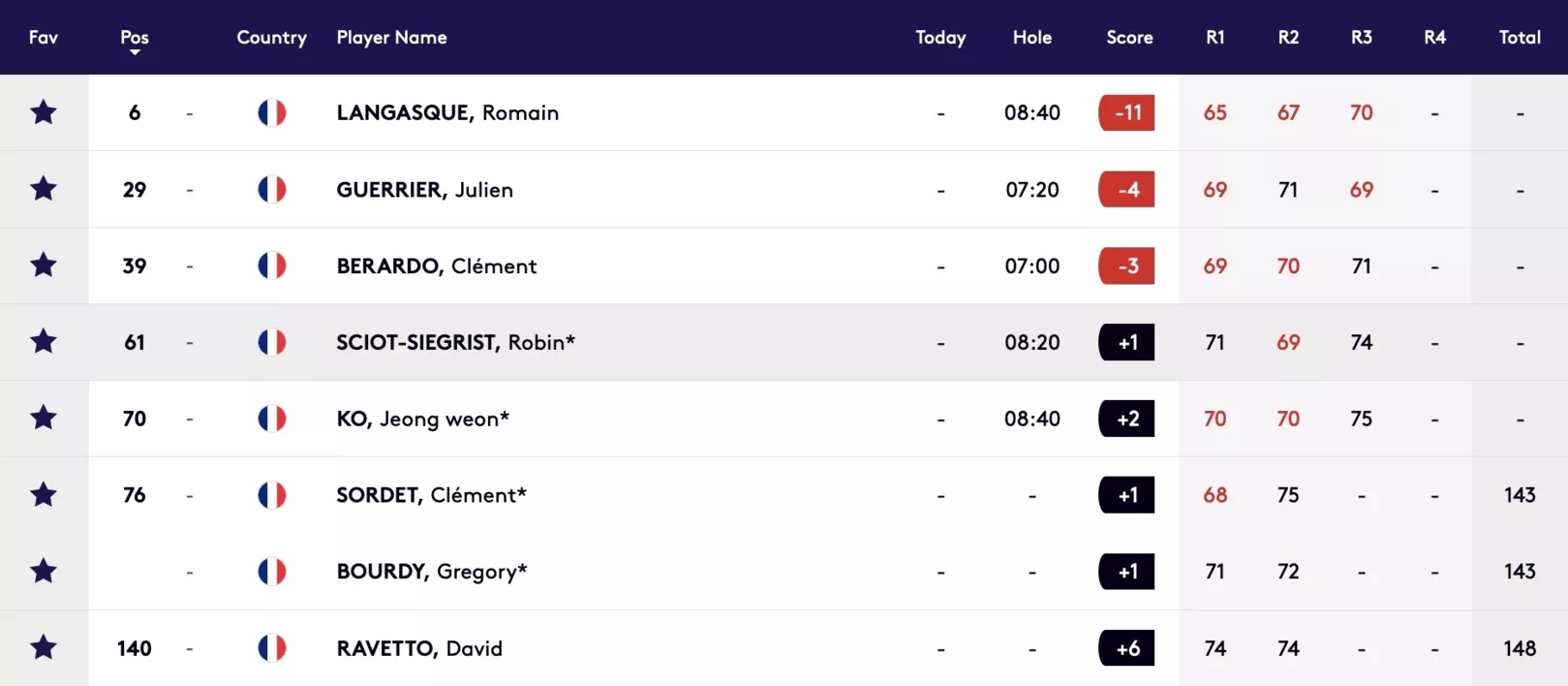Sort leaderboard by Total column header
The image size is (1568, 686).
tap(1520, 37)
